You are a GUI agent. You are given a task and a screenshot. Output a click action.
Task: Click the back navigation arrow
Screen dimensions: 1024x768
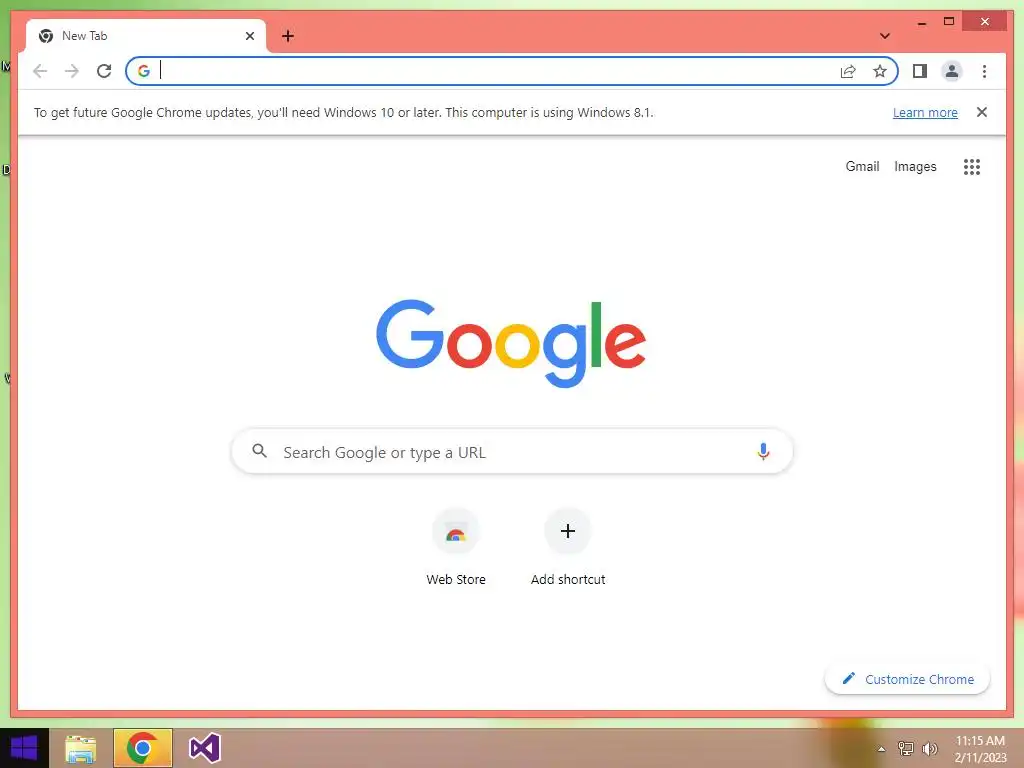(x=40, y=71)
